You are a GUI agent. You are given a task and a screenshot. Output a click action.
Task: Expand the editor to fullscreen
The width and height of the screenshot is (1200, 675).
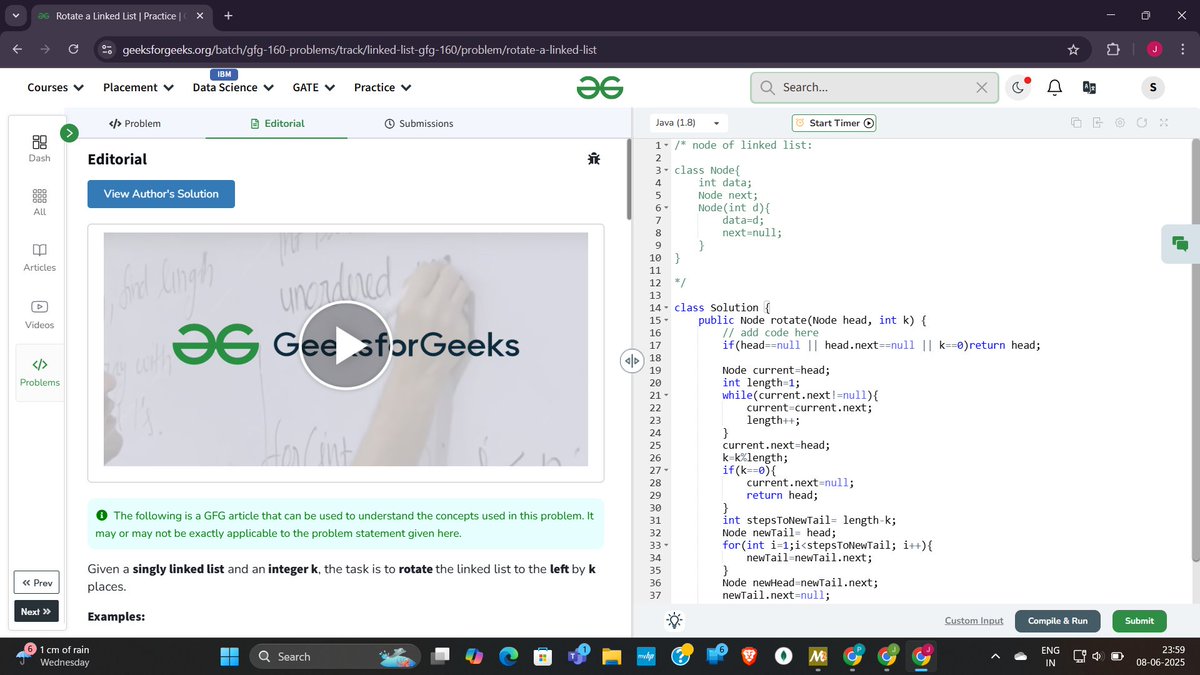tap(1163, 123)
